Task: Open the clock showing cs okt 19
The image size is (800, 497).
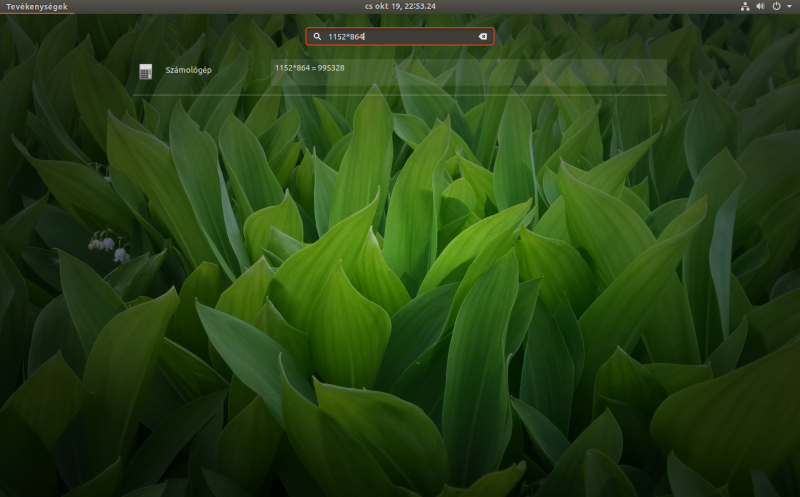Action: click(x=400, y=6)
